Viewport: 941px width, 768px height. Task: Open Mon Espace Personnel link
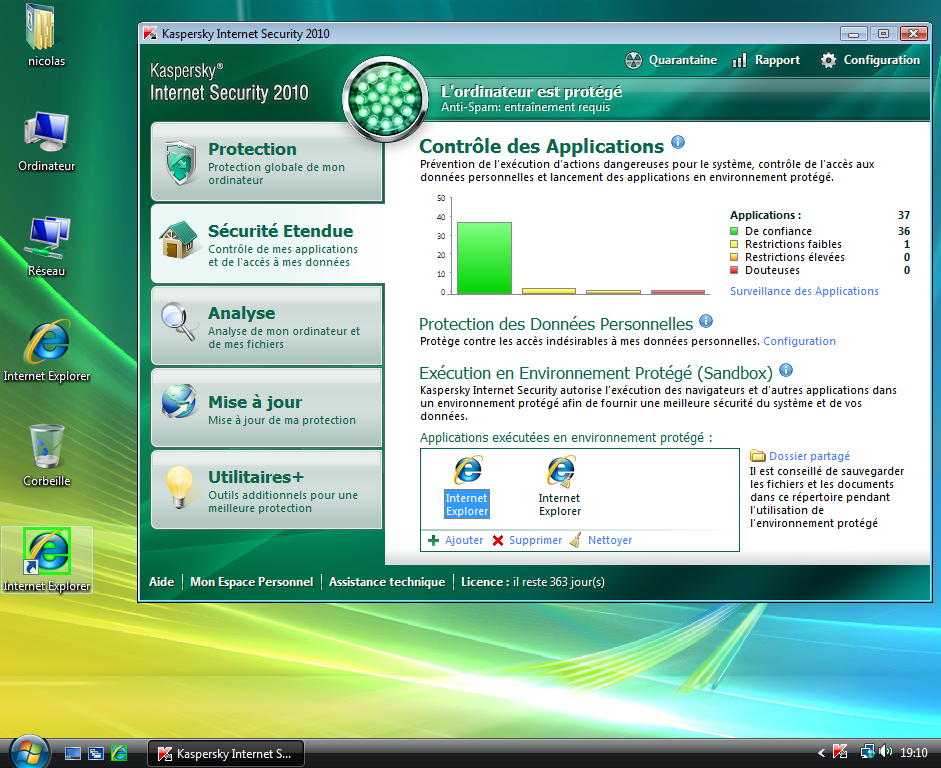(x=251, y=581)
